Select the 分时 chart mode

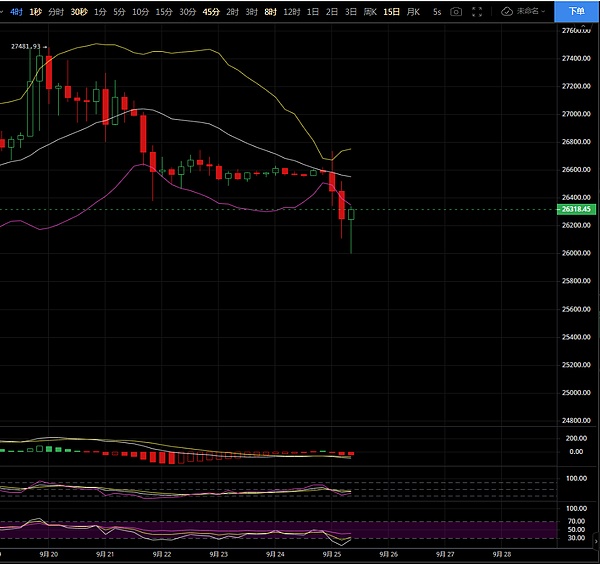coord(57,11)
